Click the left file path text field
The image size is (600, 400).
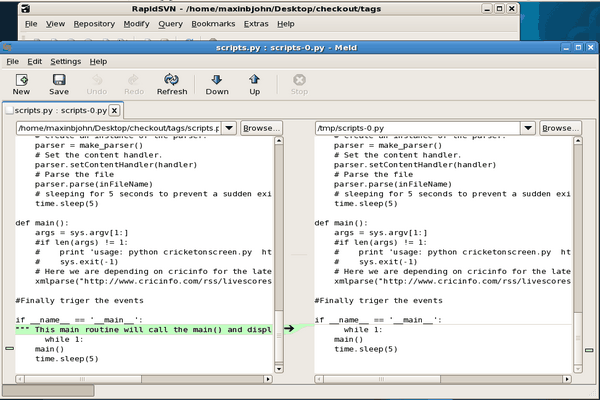coord(118,128)
